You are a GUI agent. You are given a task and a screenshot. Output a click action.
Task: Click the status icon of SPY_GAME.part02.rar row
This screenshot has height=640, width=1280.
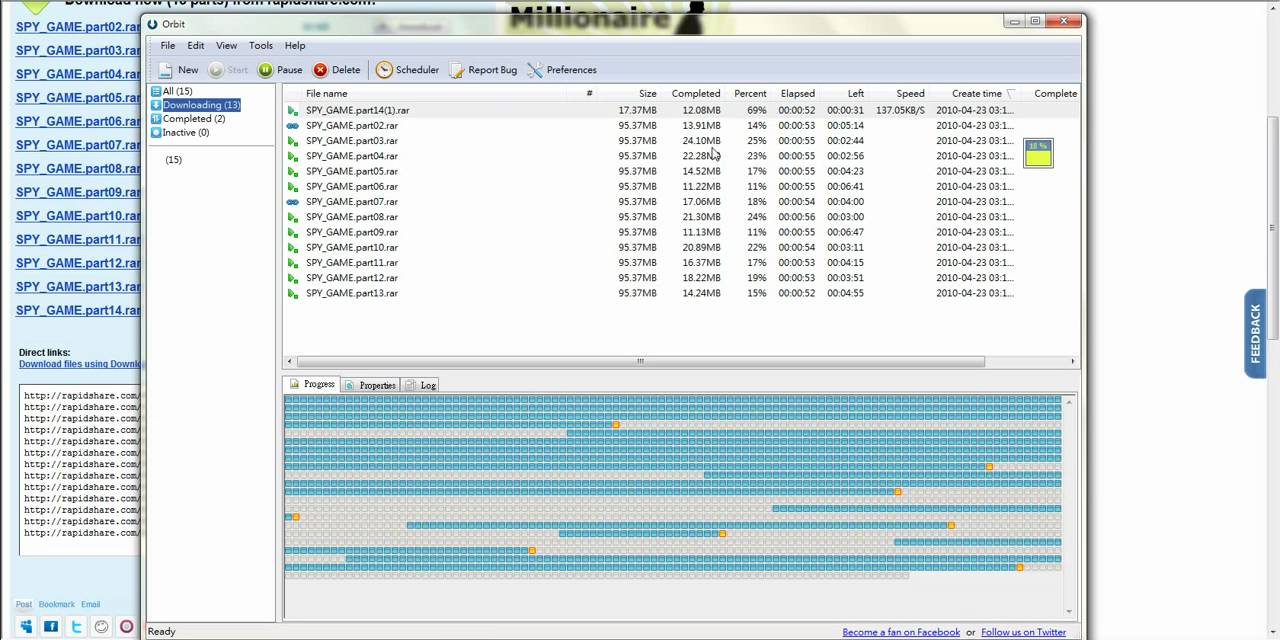292,126
